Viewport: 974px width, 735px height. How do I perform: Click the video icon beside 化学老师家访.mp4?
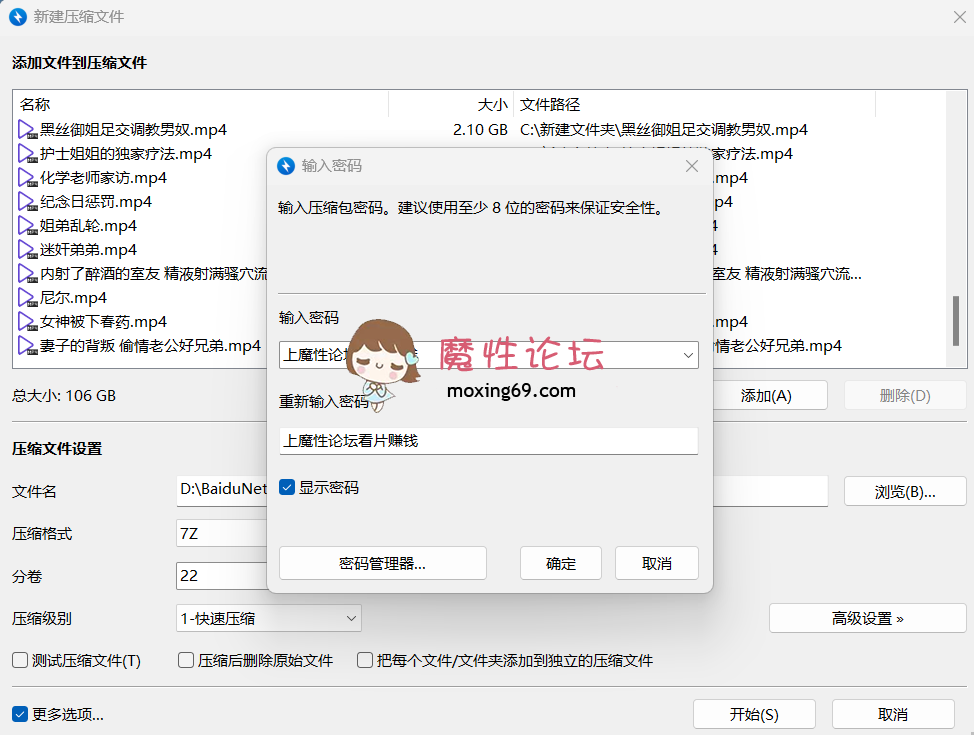click(x=27, y=177)
